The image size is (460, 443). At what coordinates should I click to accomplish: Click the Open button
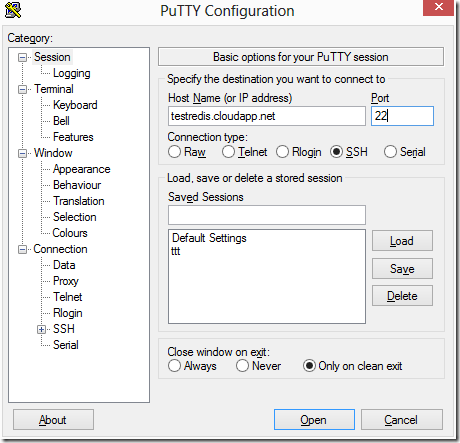pos(314,420)
